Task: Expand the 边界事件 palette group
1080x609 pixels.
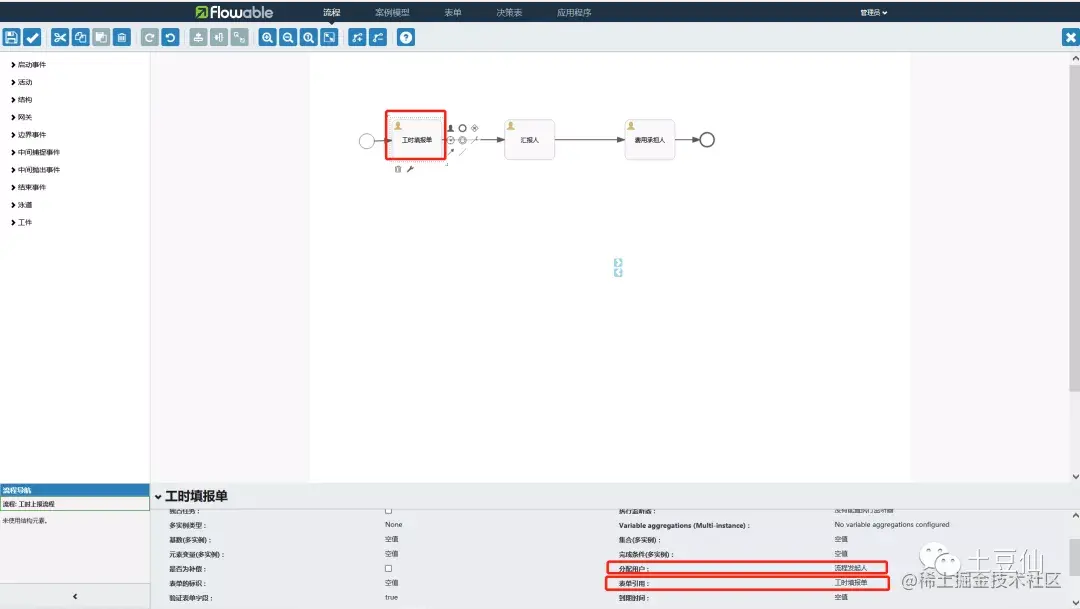Action: (28, 135)
